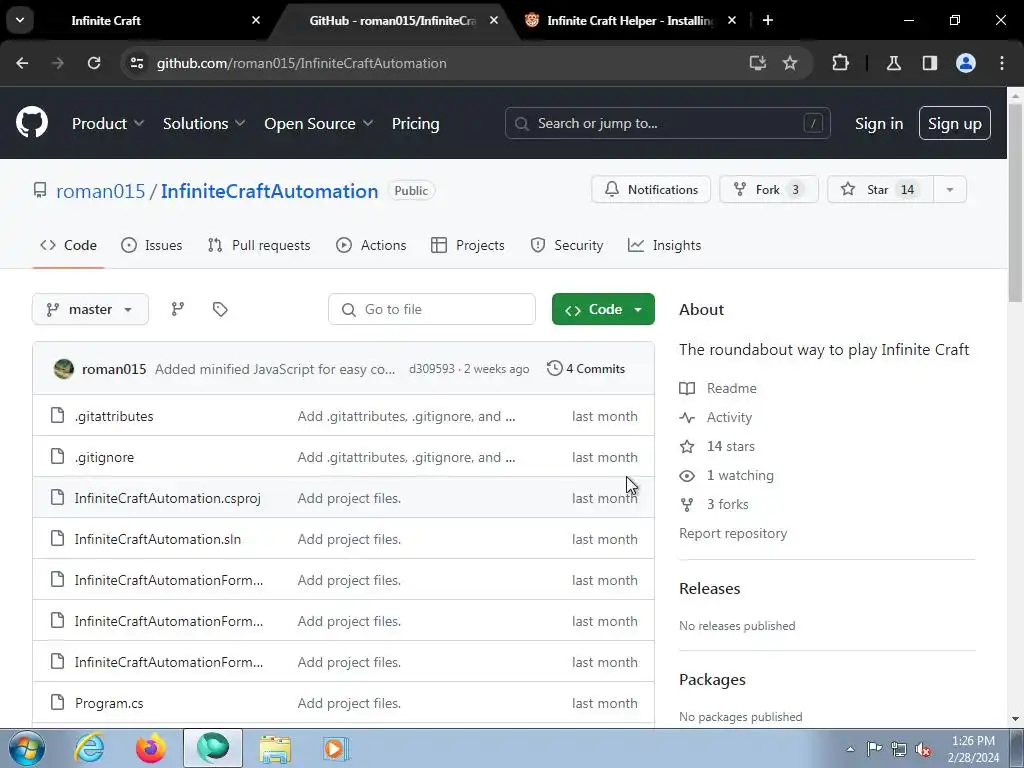View site information icon beside the URL

[136, 63]
